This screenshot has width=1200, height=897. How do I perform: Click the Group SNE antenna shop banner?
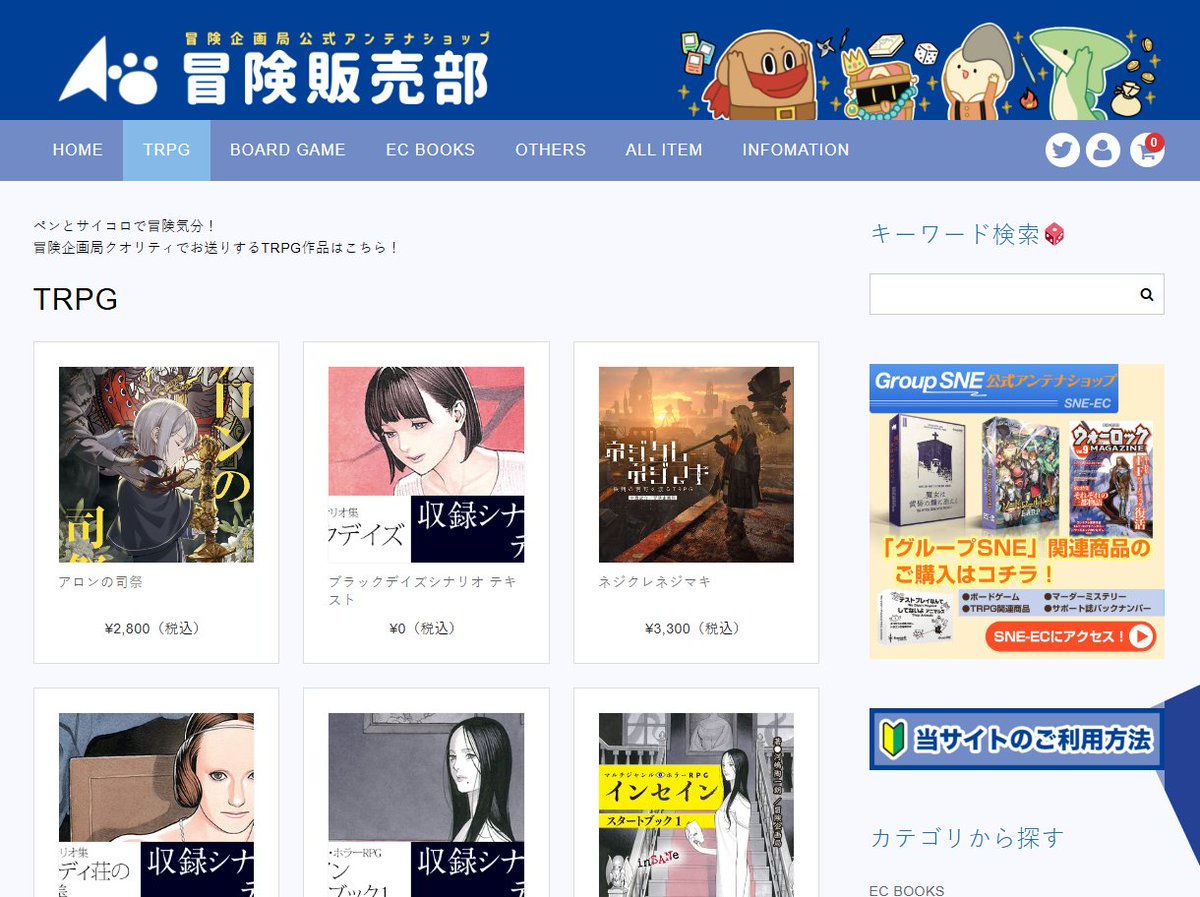point(1017,511)
